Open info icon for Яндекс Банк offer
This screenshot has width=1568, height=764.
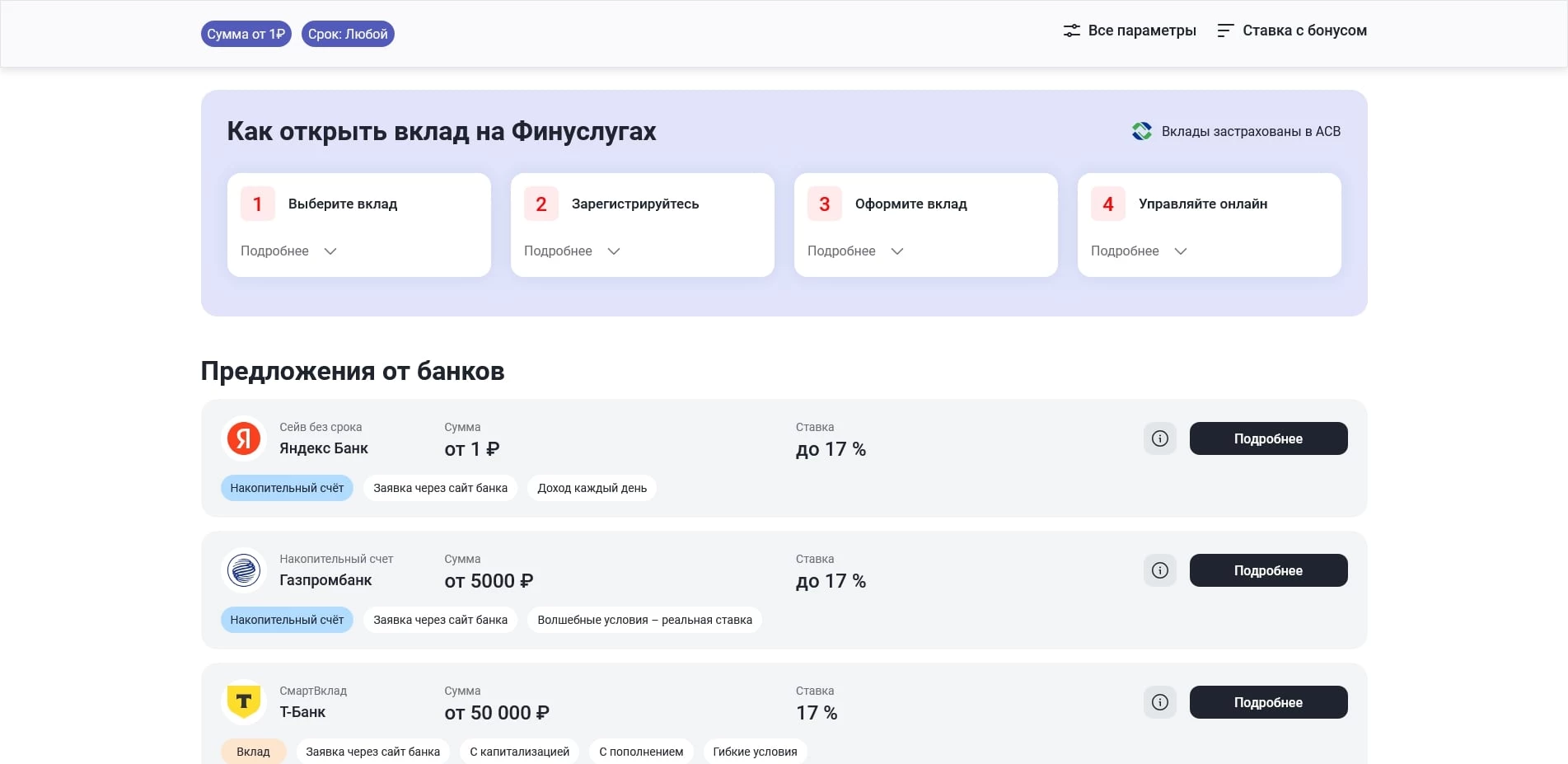1160,438
